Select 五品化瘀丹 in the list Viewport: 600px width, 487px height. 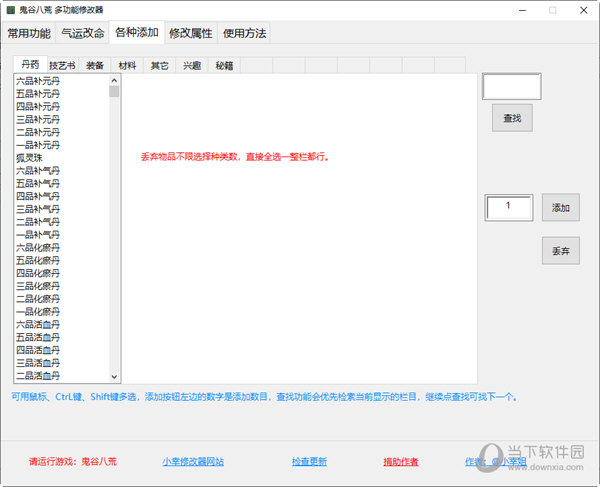(x=38, y=260)
